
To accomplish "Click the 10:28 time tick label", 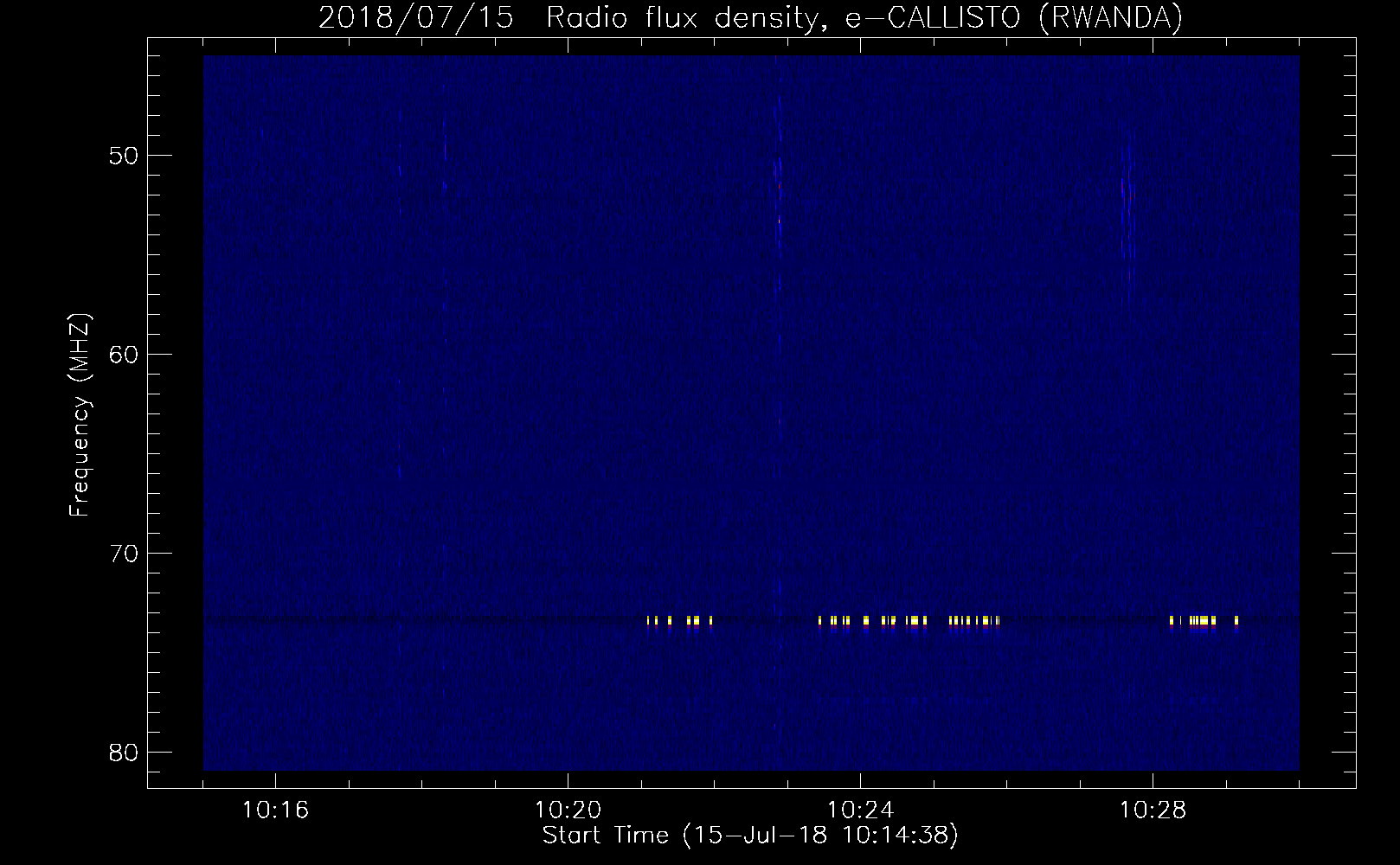I will 1153,811.
